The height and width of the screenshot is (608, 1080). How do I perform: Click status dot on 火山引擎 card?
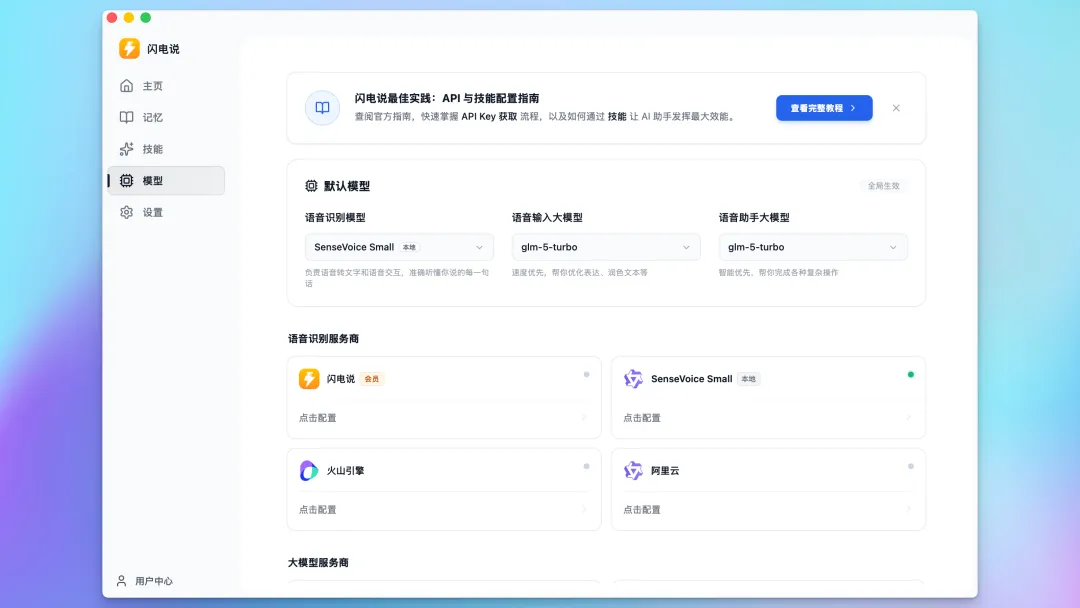(586, 466)
